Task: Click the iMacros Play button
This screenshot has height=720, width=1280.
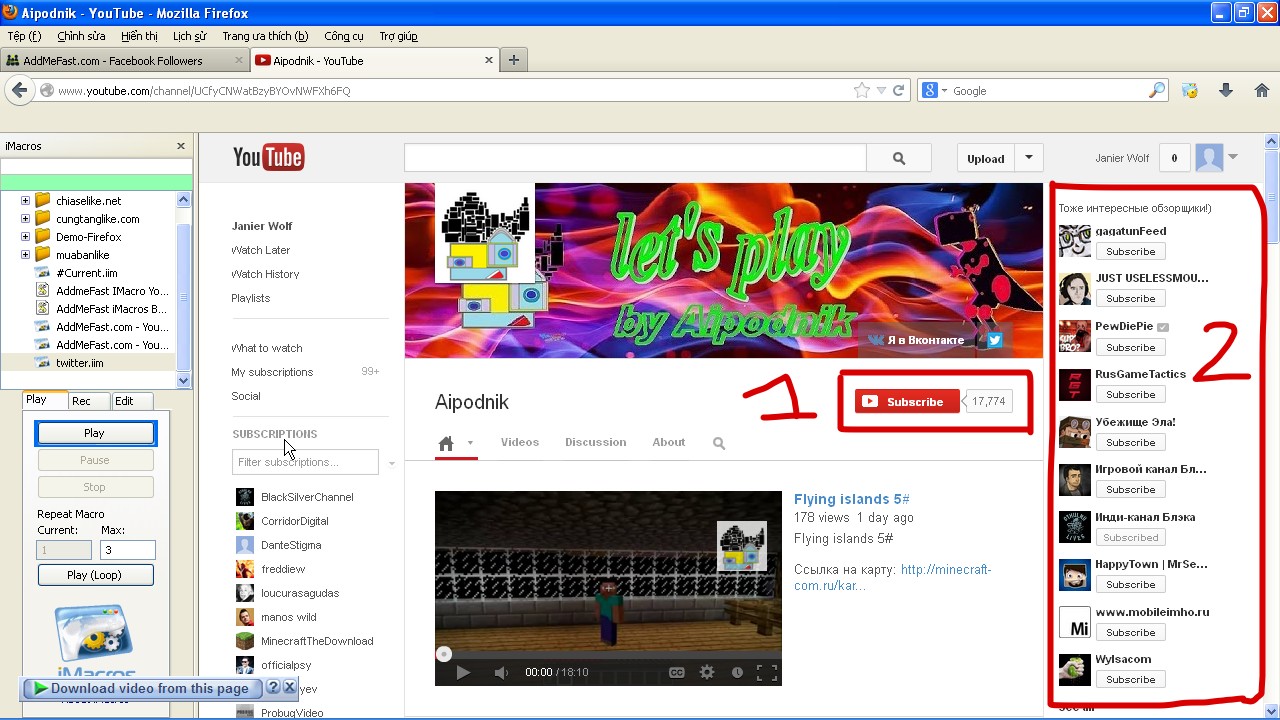Action: [95, 433]
